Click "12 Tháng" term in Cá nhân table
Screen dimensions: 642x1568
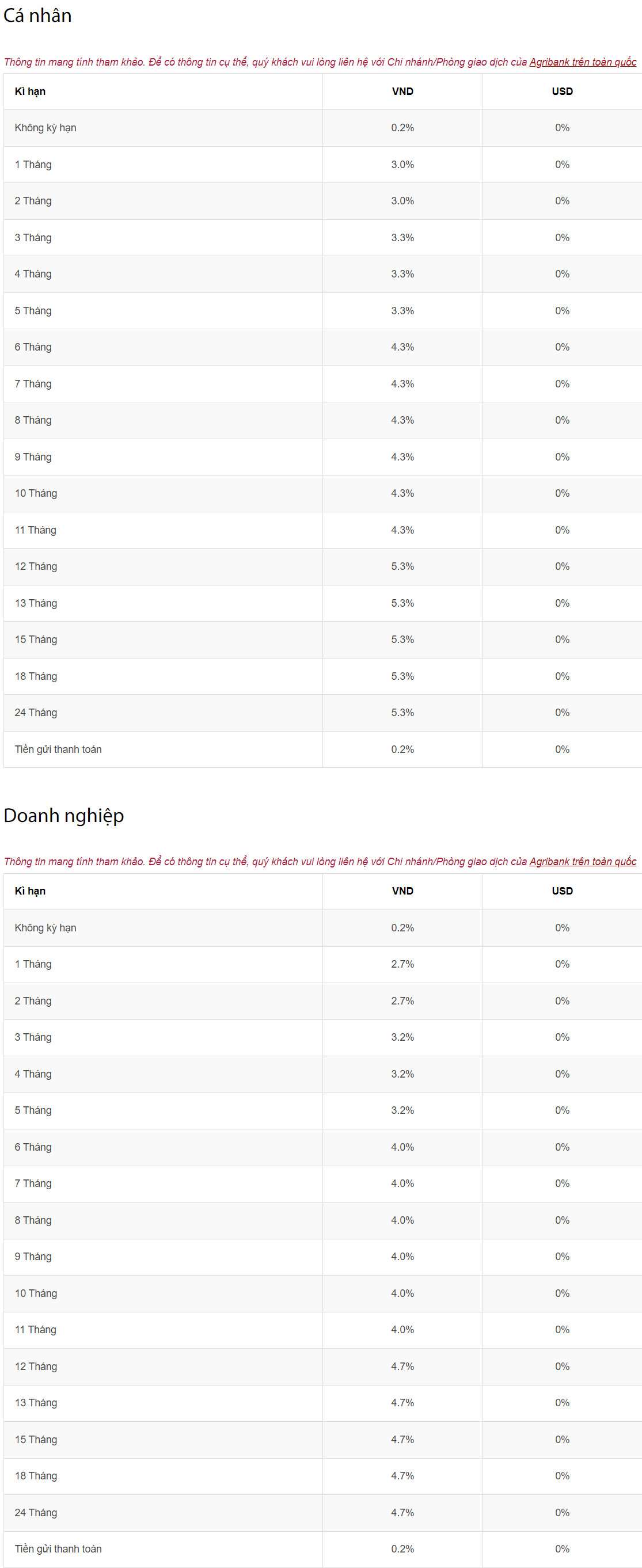click(x=36, y=566)
